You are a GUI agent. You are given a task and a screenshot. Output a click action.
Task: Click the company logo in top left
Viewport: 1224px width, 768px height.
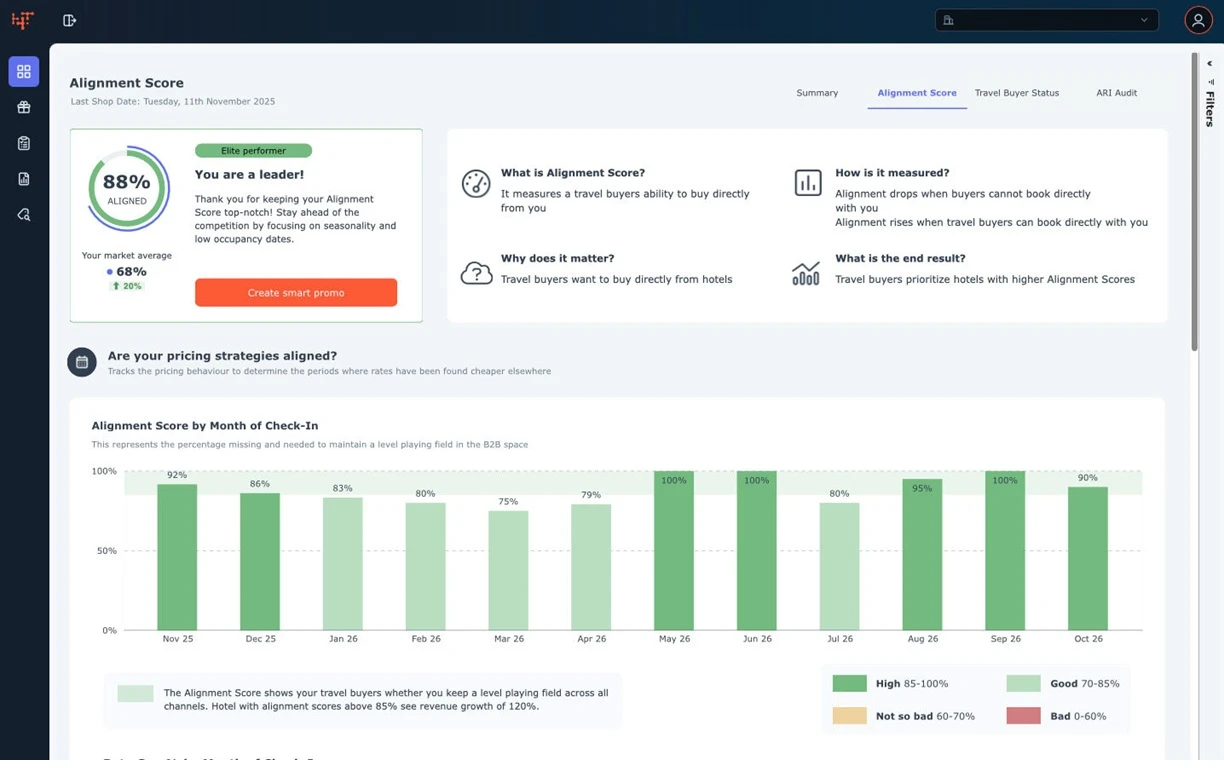22,20
